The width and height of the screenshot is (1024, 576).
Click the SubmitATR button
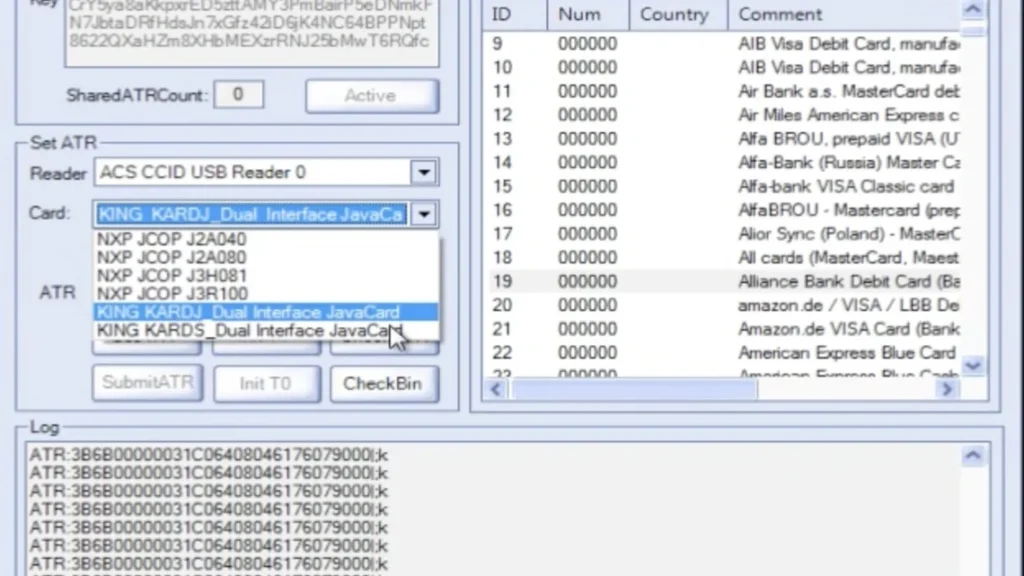pos(148,383)
